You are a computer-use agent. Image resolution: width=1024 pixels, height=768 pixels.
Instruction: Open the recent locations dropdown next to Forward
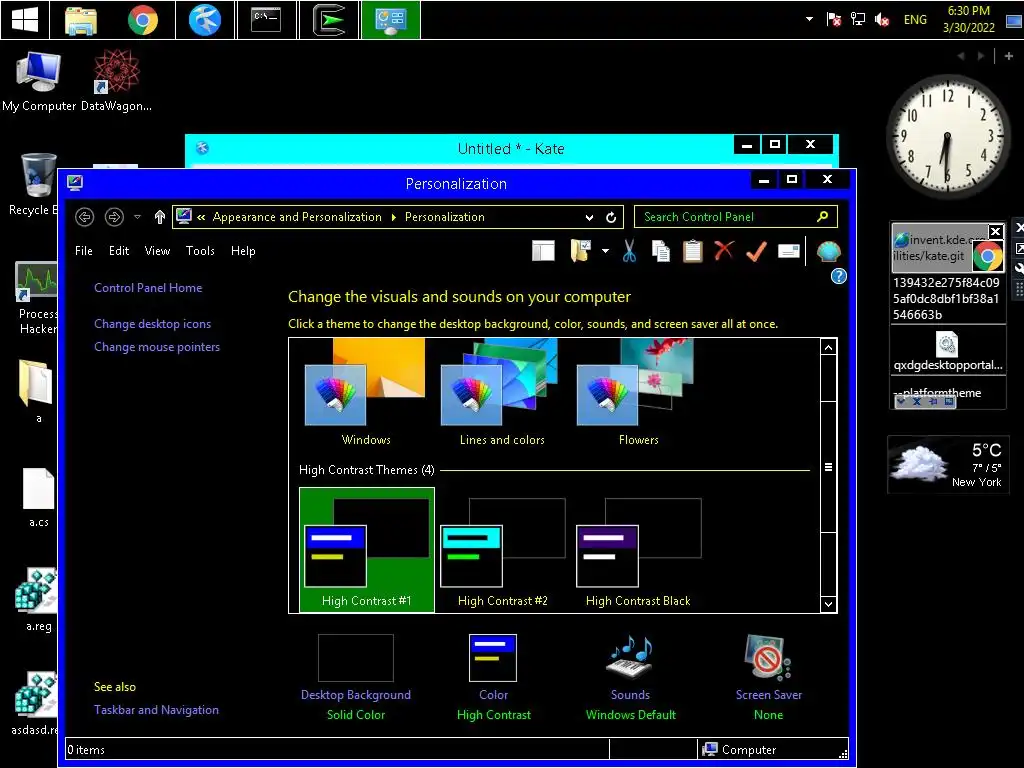[x=137, y=217]
